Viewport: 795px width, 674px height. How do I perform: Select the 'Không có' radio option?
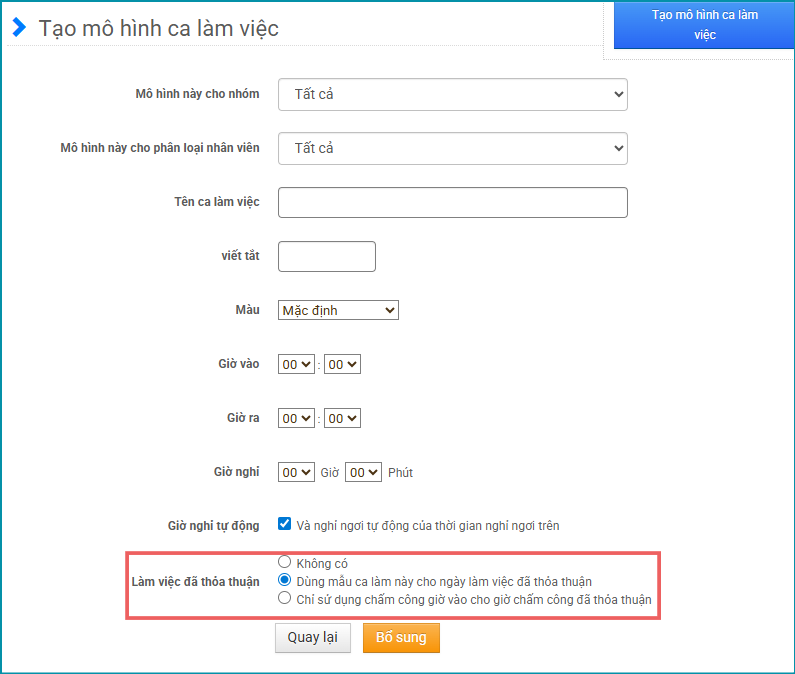coord(285,562)
